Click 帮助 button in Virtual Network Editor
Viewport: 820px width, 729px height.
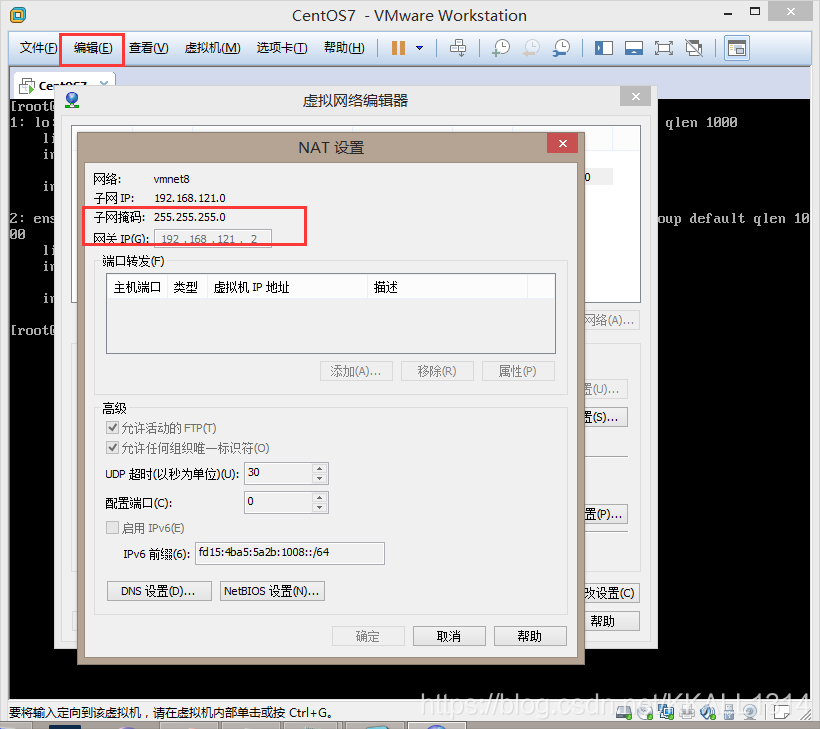[x=611, y=621]
